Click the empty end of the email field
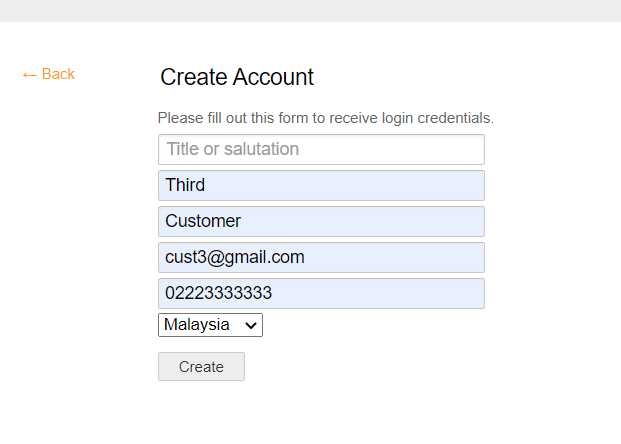 pos(420,258)
